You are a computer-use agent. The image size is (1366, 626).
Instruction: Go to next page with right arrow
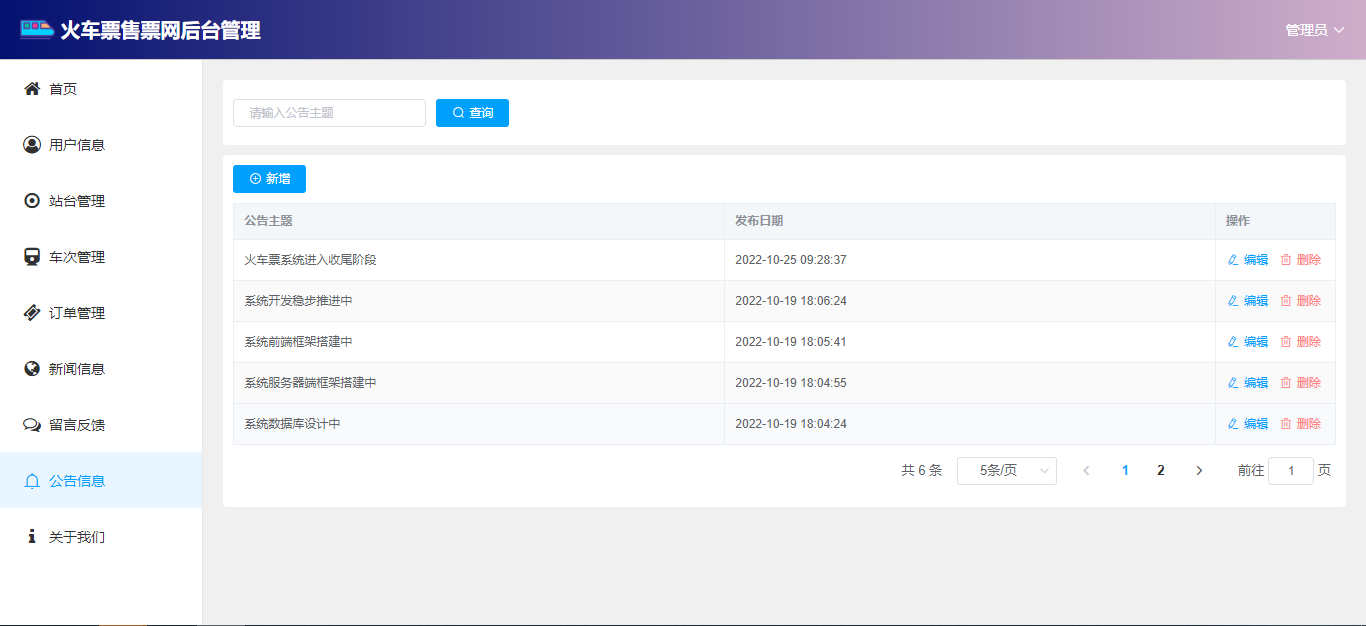[x=1199, y=471]
